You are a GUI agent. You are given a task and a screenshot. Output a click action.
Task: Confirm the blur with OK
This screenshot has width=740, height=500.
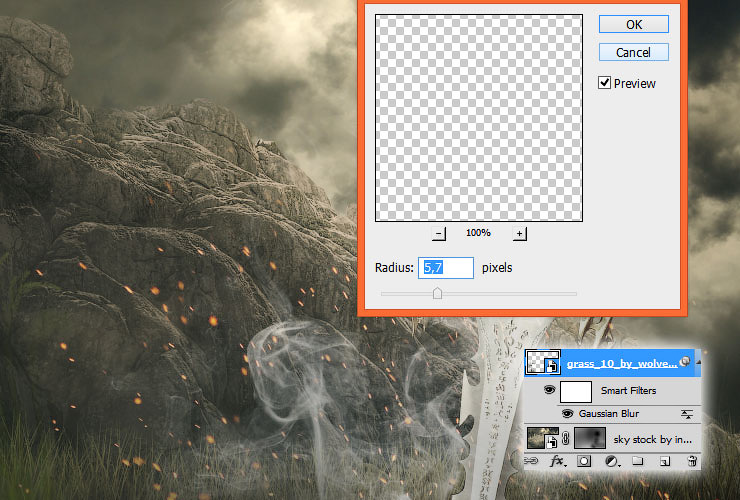(x=634, y=24)
